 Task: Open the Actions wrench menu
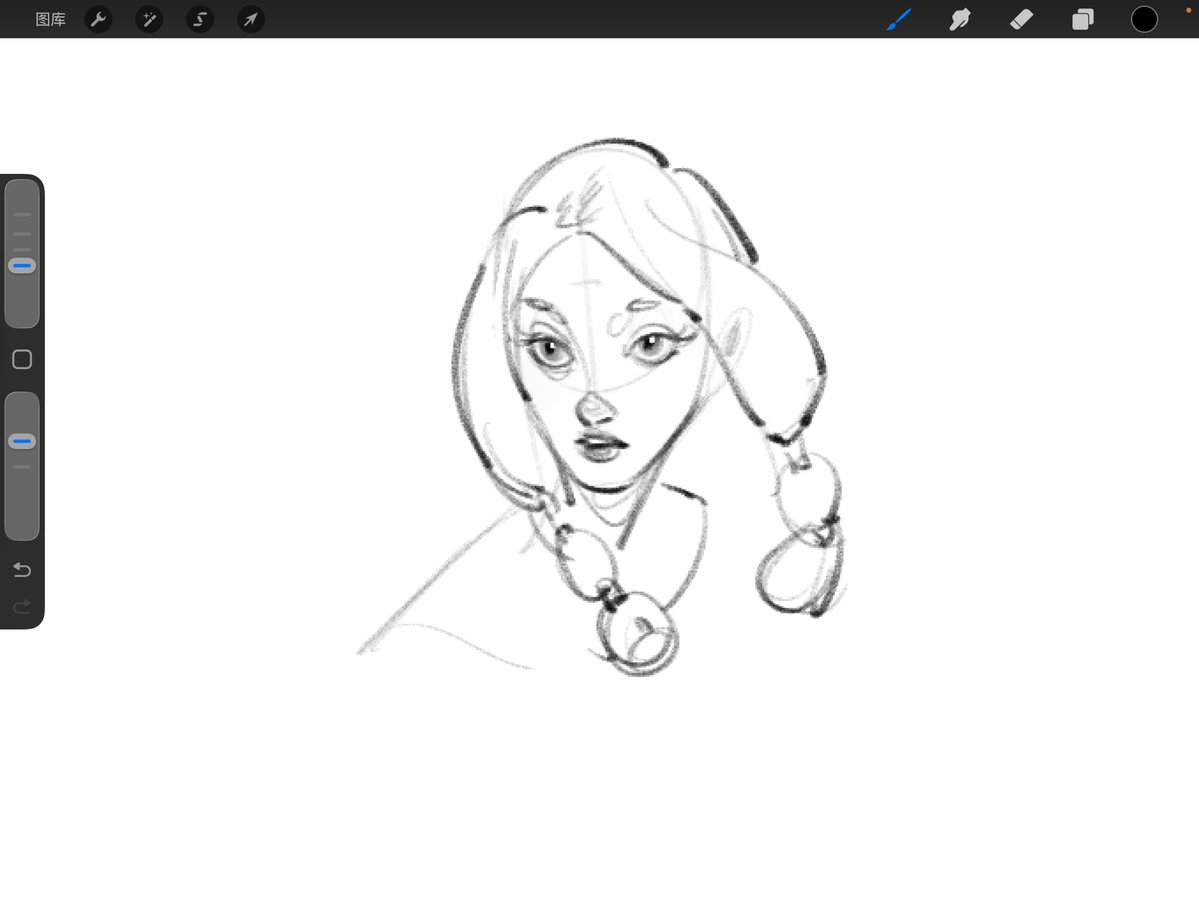[x=98, y=19]
